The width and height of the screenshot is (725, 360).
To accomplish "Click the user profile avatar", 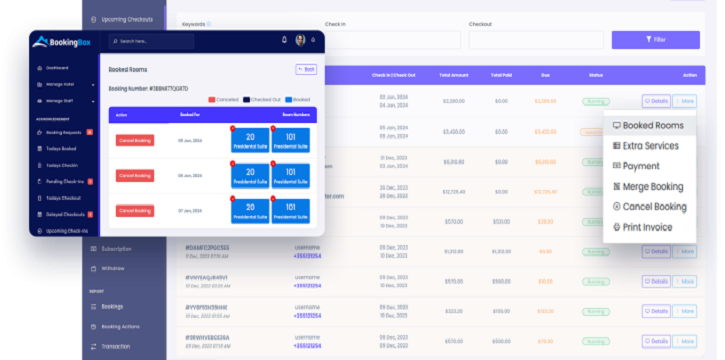I will pyautogui.click(x=301, y=40).
